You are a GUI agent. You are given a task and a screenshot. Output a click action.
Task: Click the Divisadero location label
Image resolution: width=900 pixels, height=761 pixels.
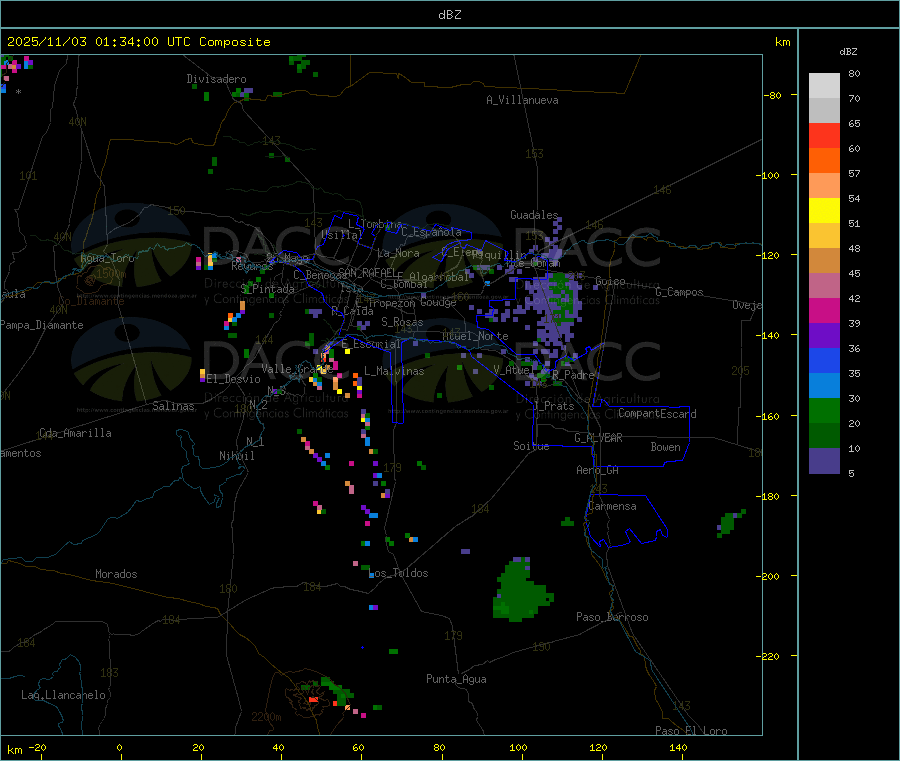tap(216, 79)
